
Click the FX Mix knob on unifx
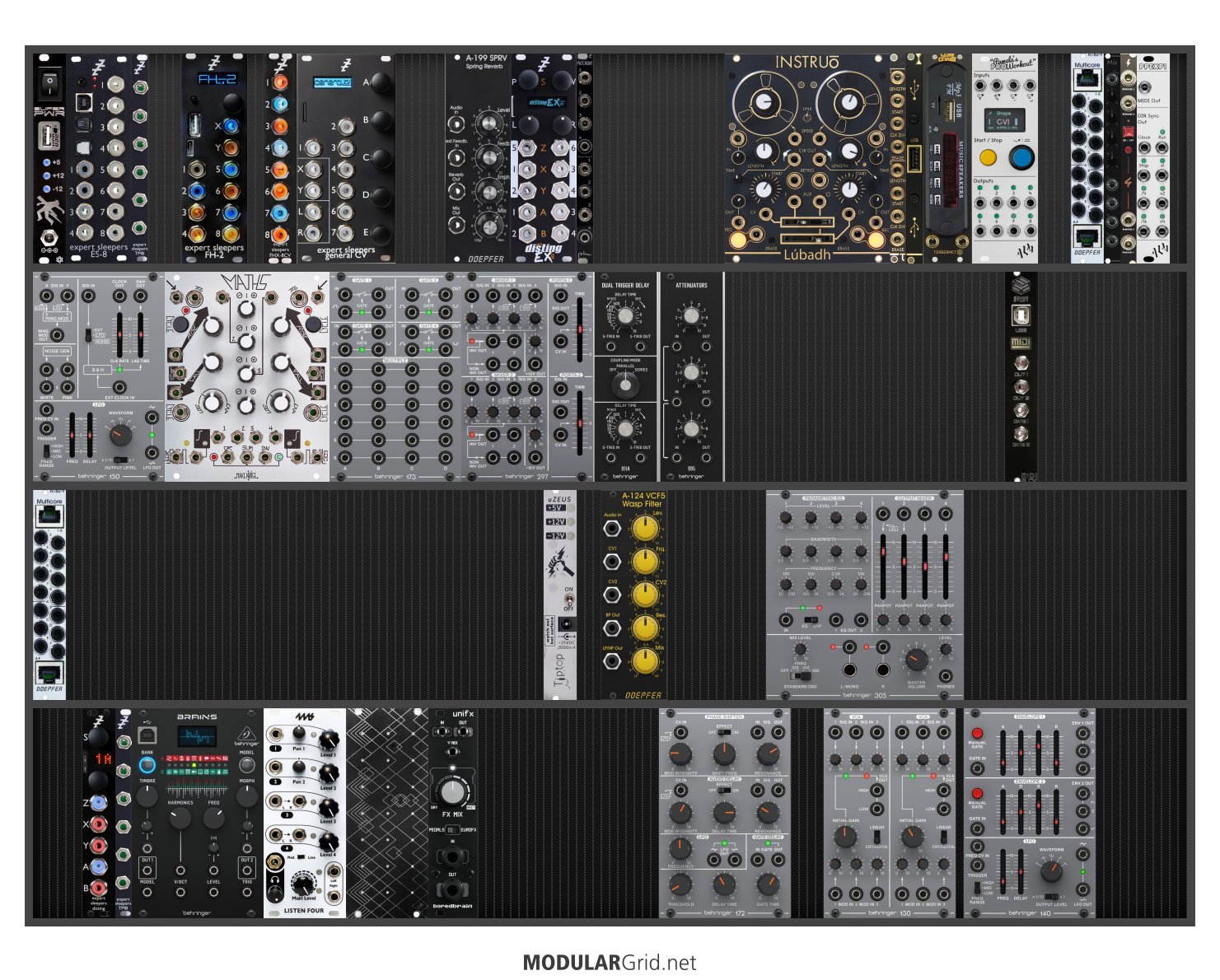(452, 792)
